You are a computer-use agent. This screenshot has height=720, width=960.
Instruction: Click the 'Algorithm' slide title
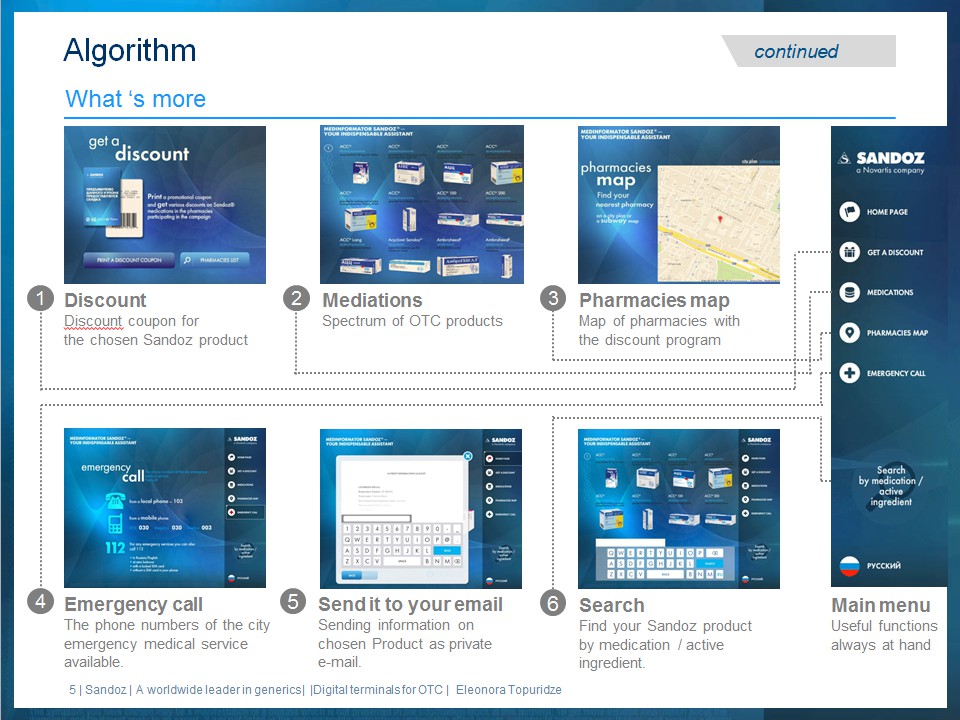click(x=130, y=50)
